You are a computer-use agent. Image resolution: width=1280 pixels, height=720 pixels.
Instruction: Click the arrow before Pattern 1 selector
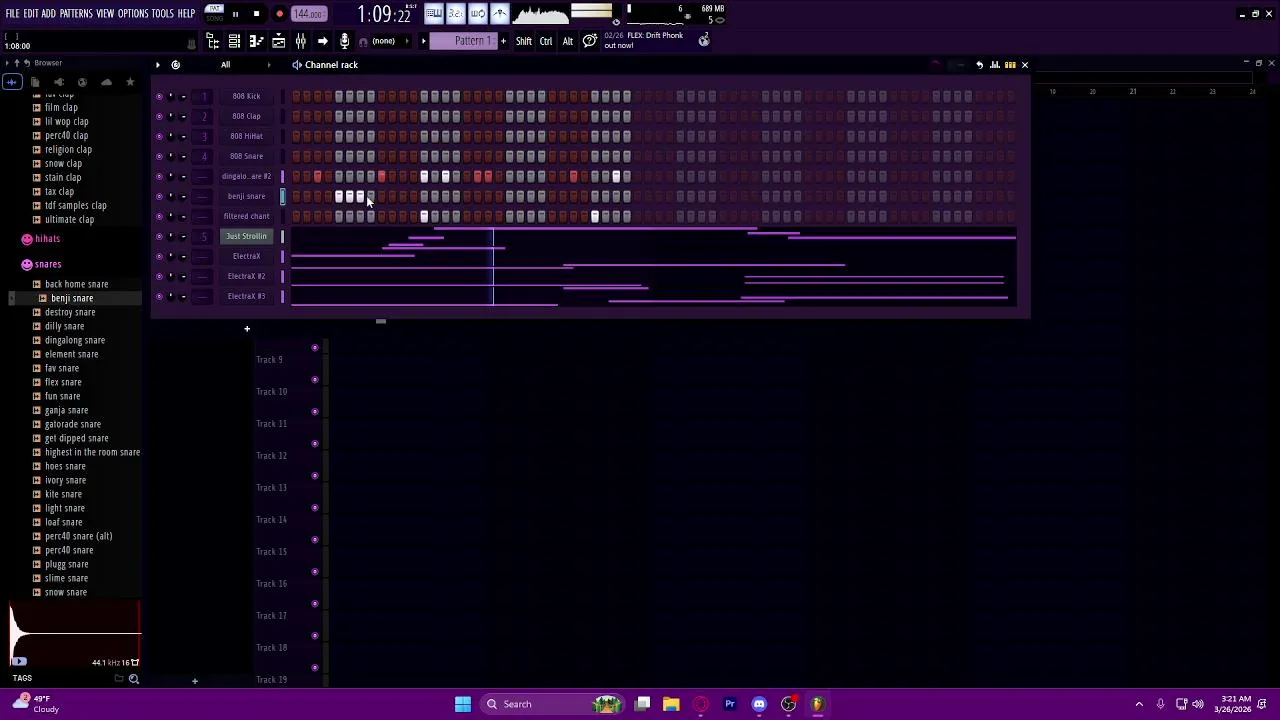(x=423, y=41)
